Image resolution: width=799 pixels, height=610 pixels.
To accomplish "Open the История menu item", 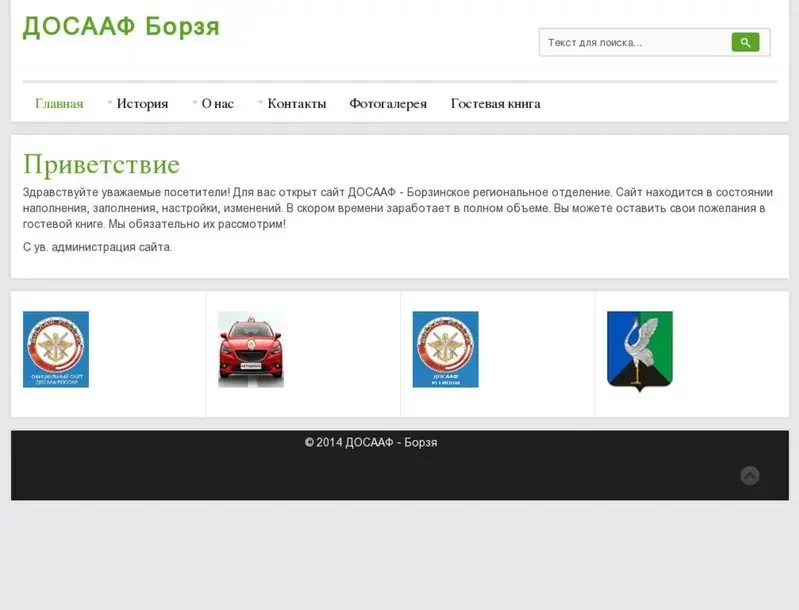I will [x=142, y=103].
